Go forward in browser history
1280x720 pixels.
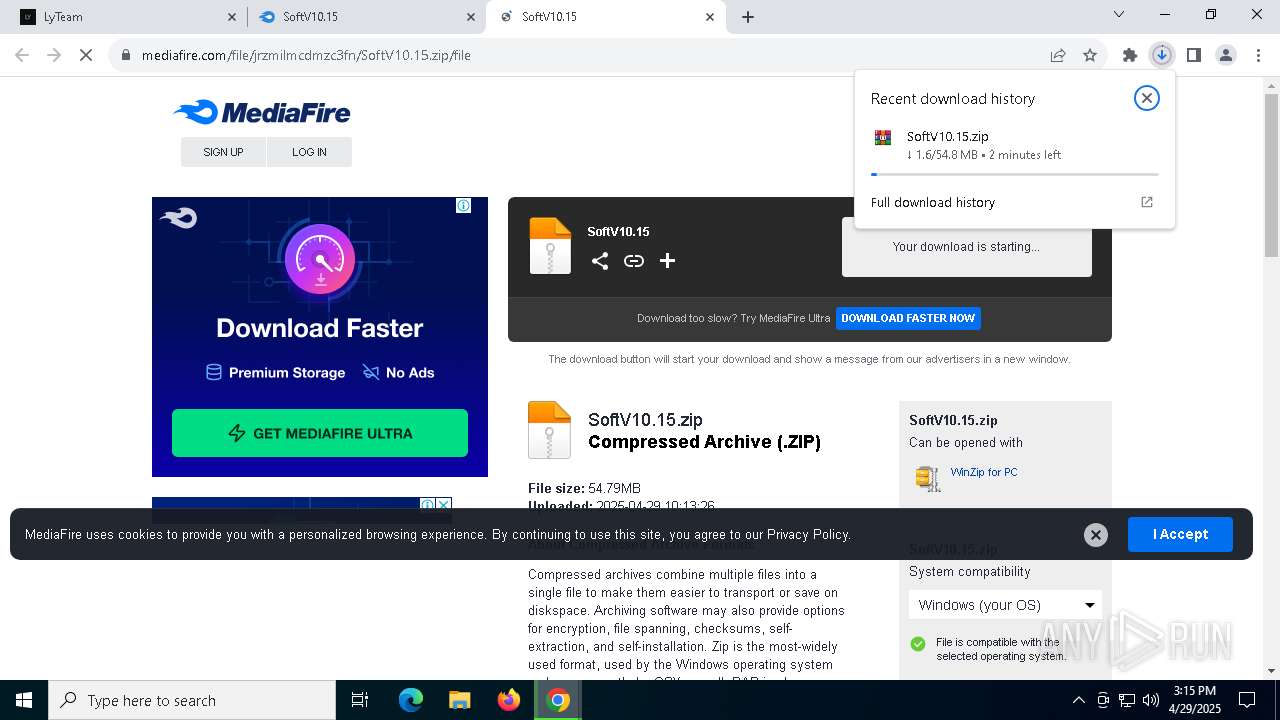pyautogui.click(x=54, y=55)
